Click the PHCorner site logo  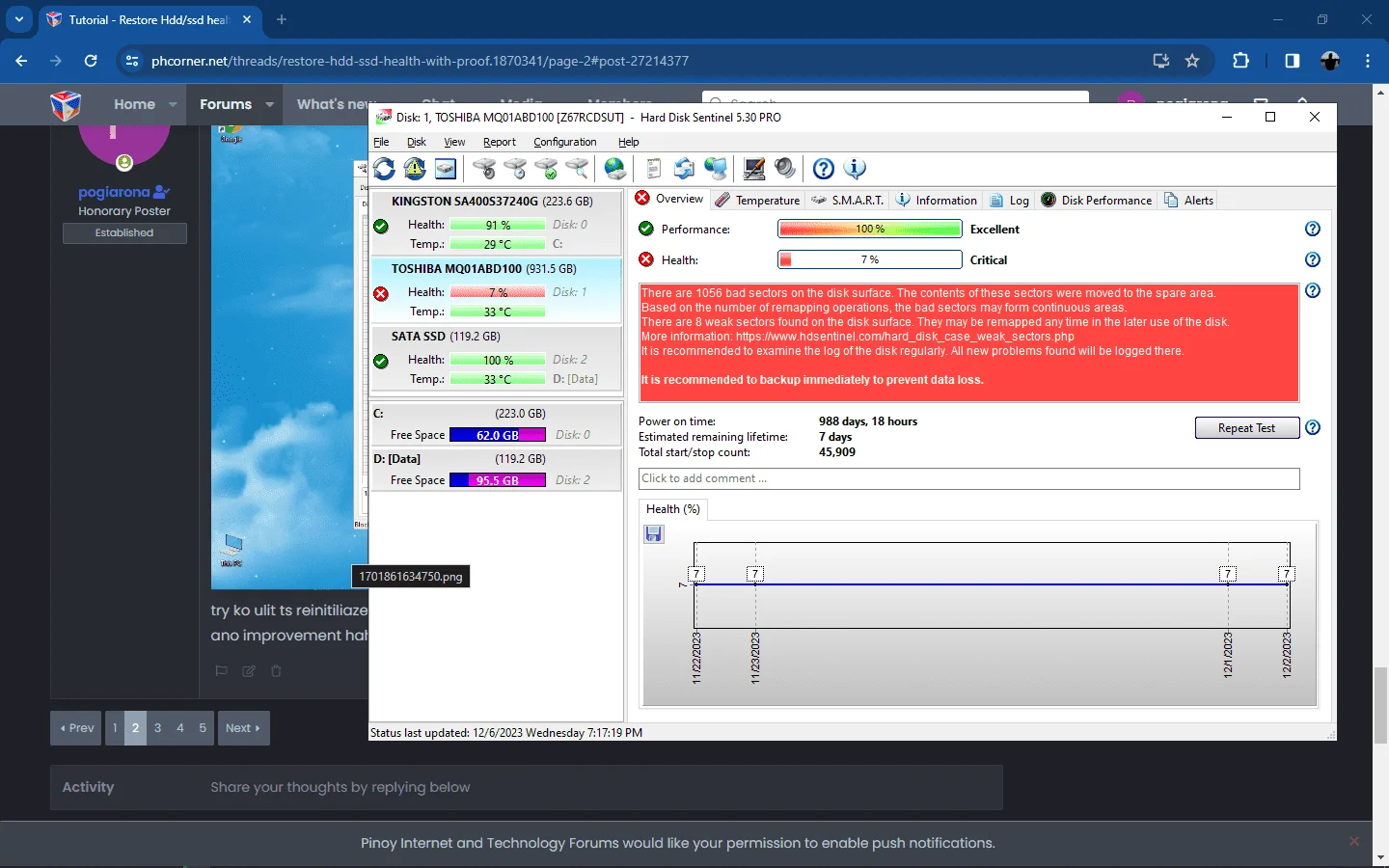tap(66, 104)
